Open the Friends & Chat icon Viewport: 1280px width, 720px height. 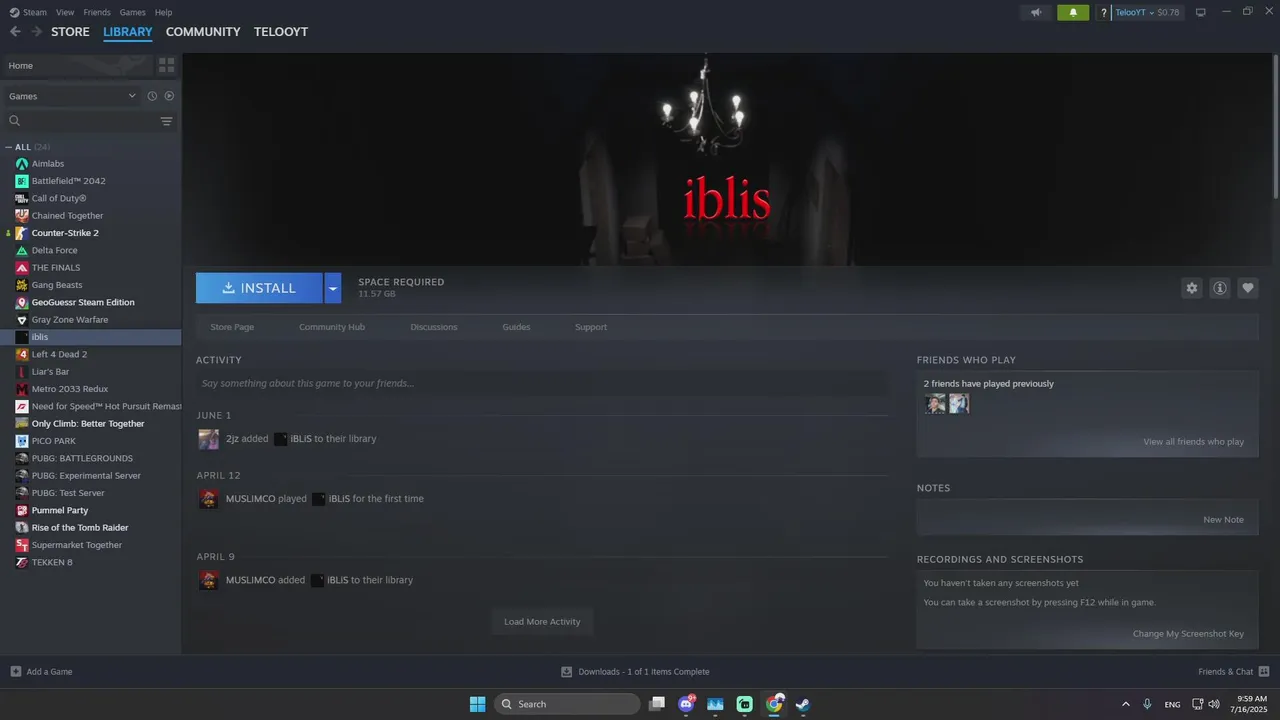(1264, 671)
